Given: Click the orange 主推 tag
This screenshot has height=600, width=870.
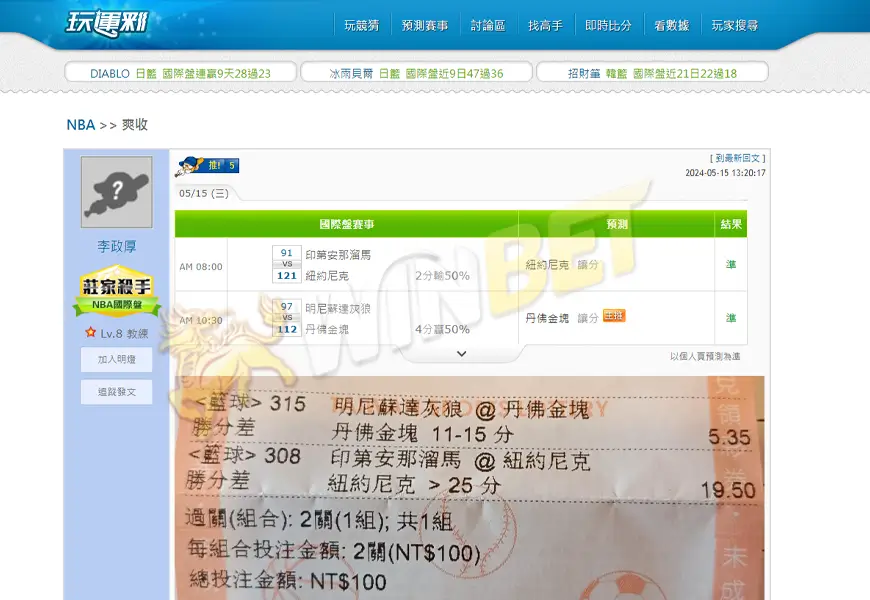Looking at the screenshot, I should pos(614,316).
